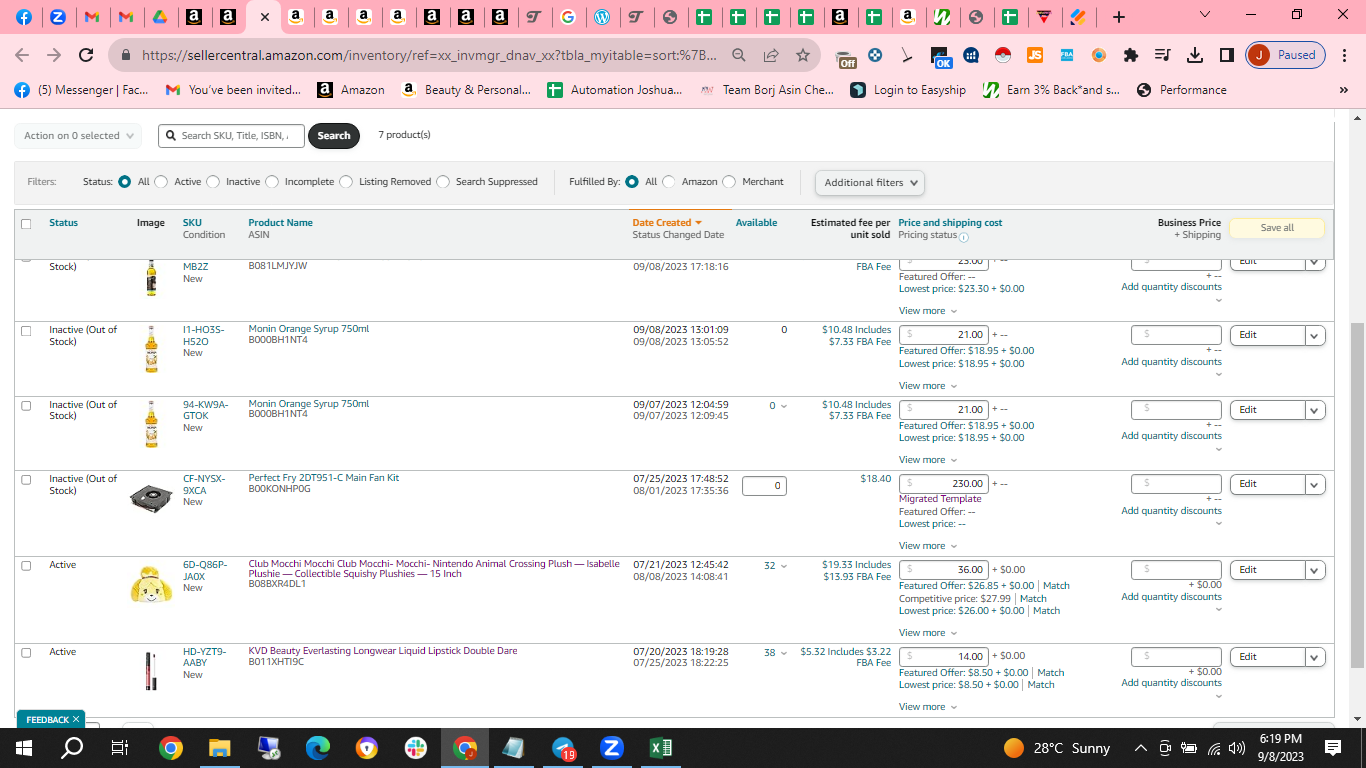
Task: Open the Chrome extensions puzzle menu
Action: pos(1131,55)
